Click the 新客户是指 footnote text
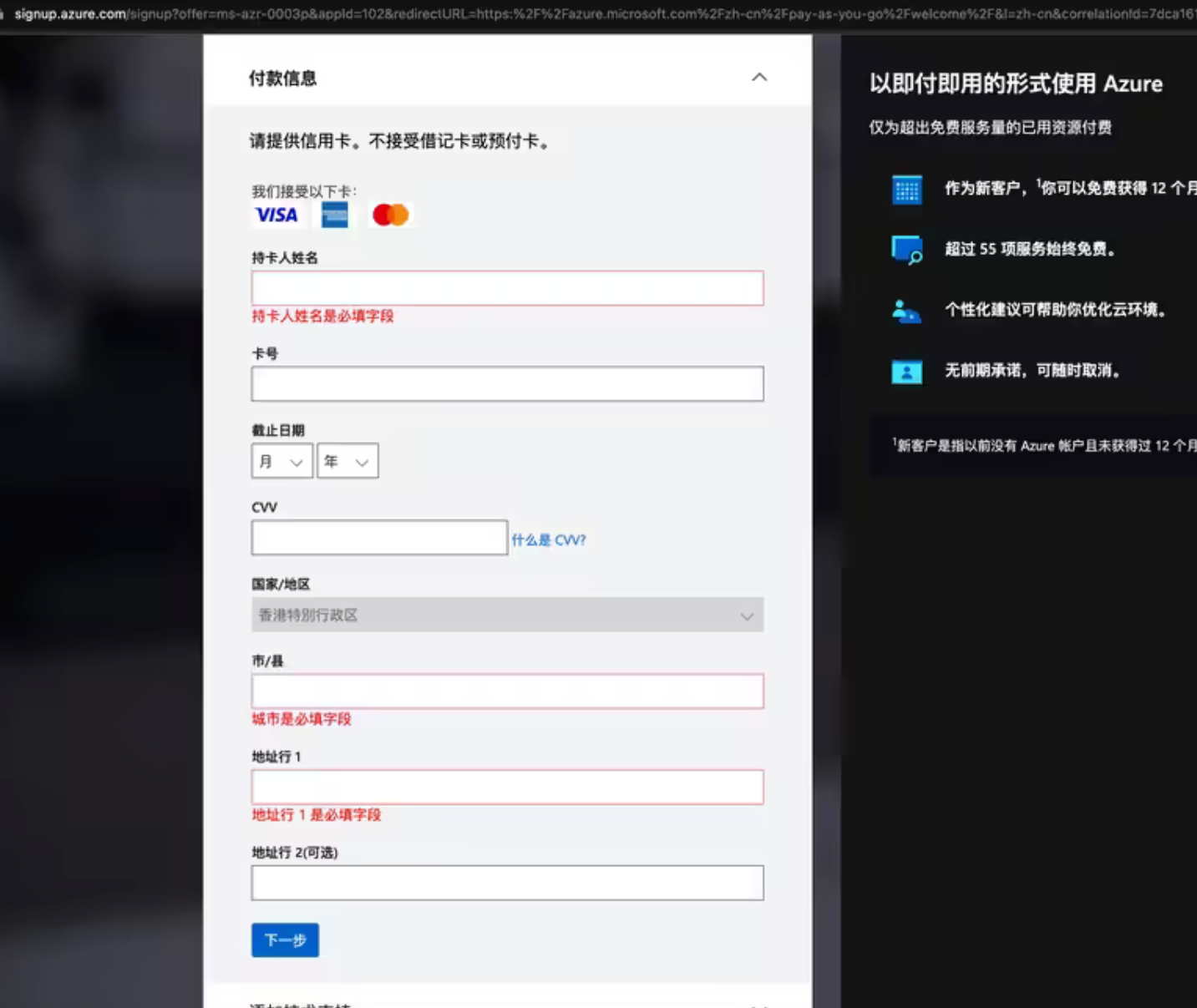The image size is (1197, 1008). click(x=1044, y=445)
